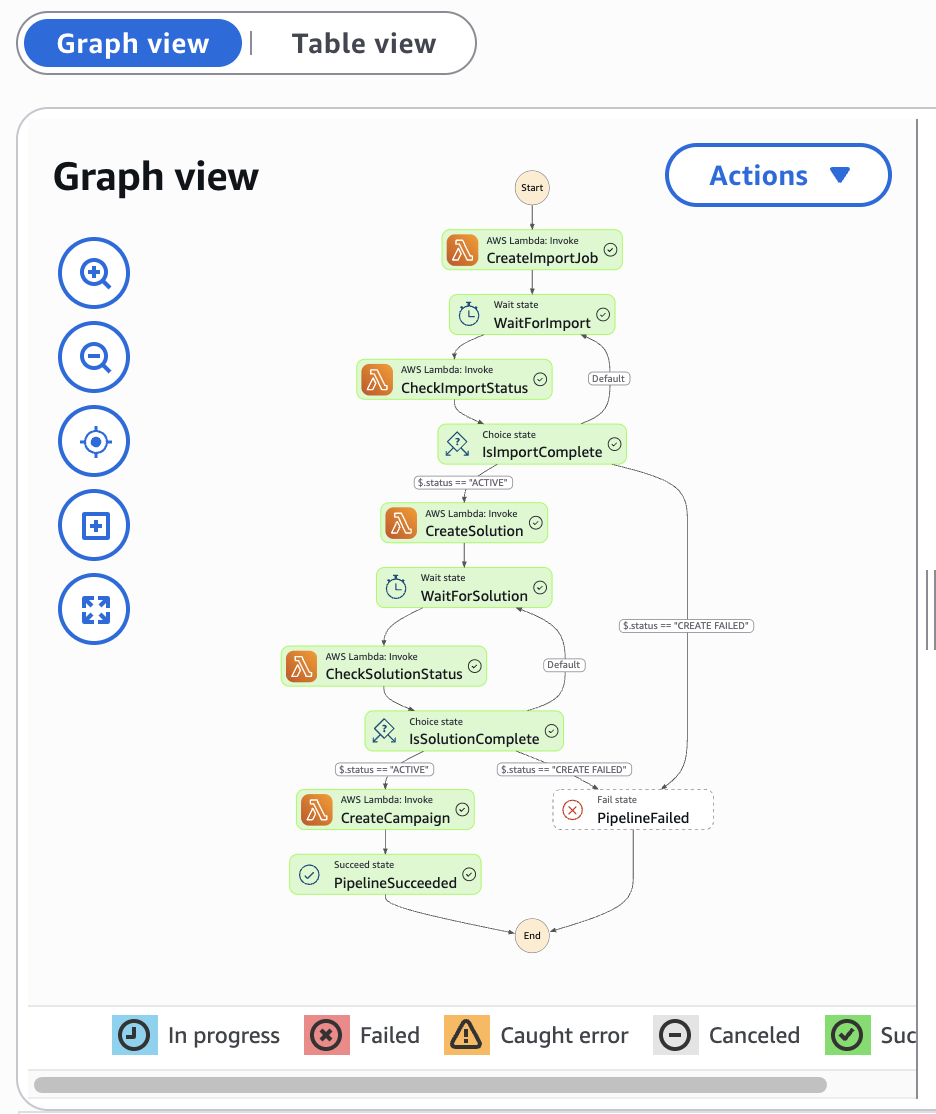Click the zoom out magnifier icon
The height and width of the screenshot is (1114, 936).
click(x=94, y=357)
